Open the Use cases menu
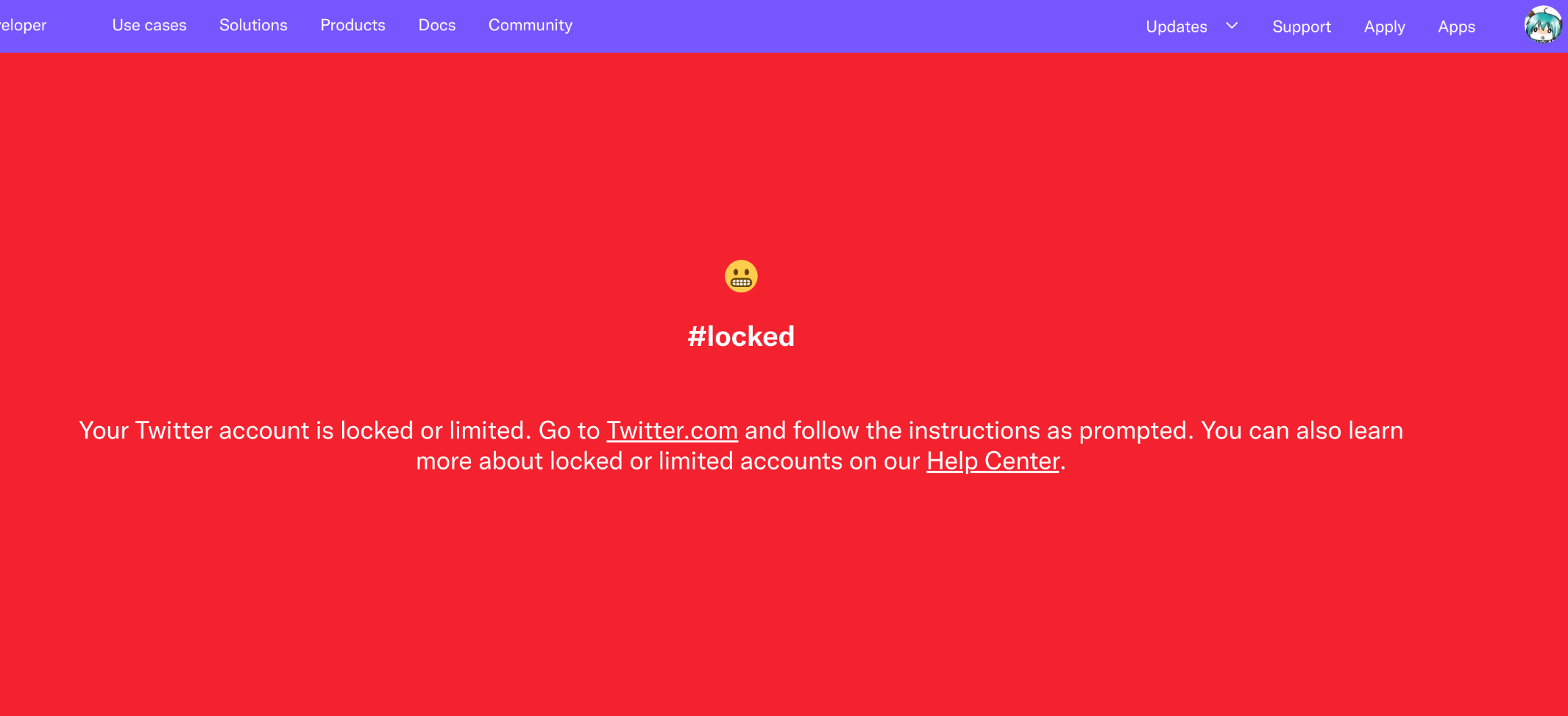The width and height of the screenshot is (1568, 716). 149,25
